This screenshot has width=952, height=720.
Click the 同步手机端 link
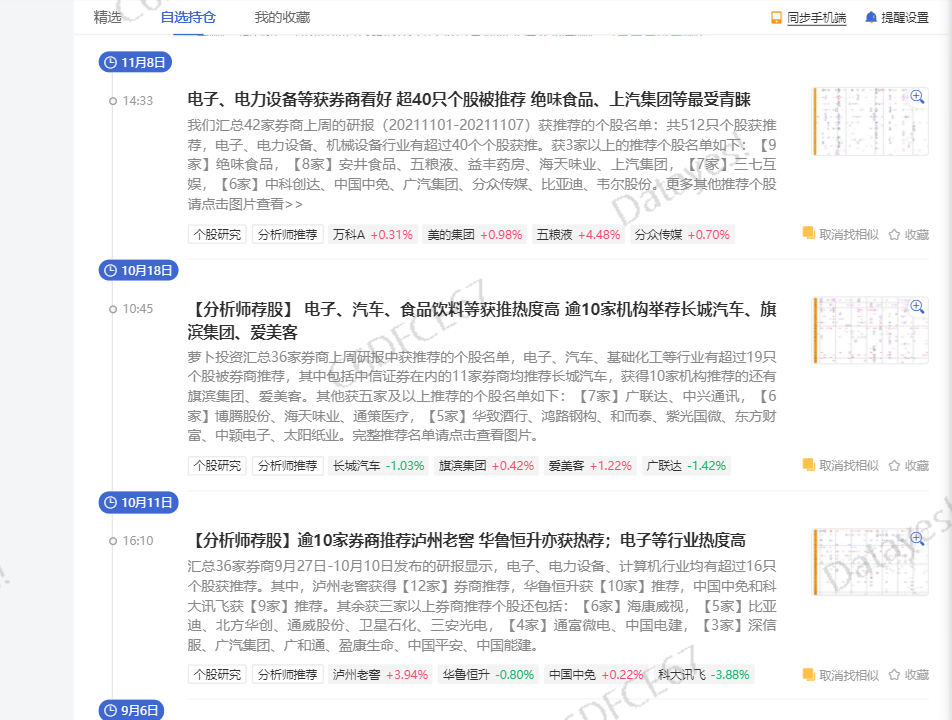(x=817, y=18)
